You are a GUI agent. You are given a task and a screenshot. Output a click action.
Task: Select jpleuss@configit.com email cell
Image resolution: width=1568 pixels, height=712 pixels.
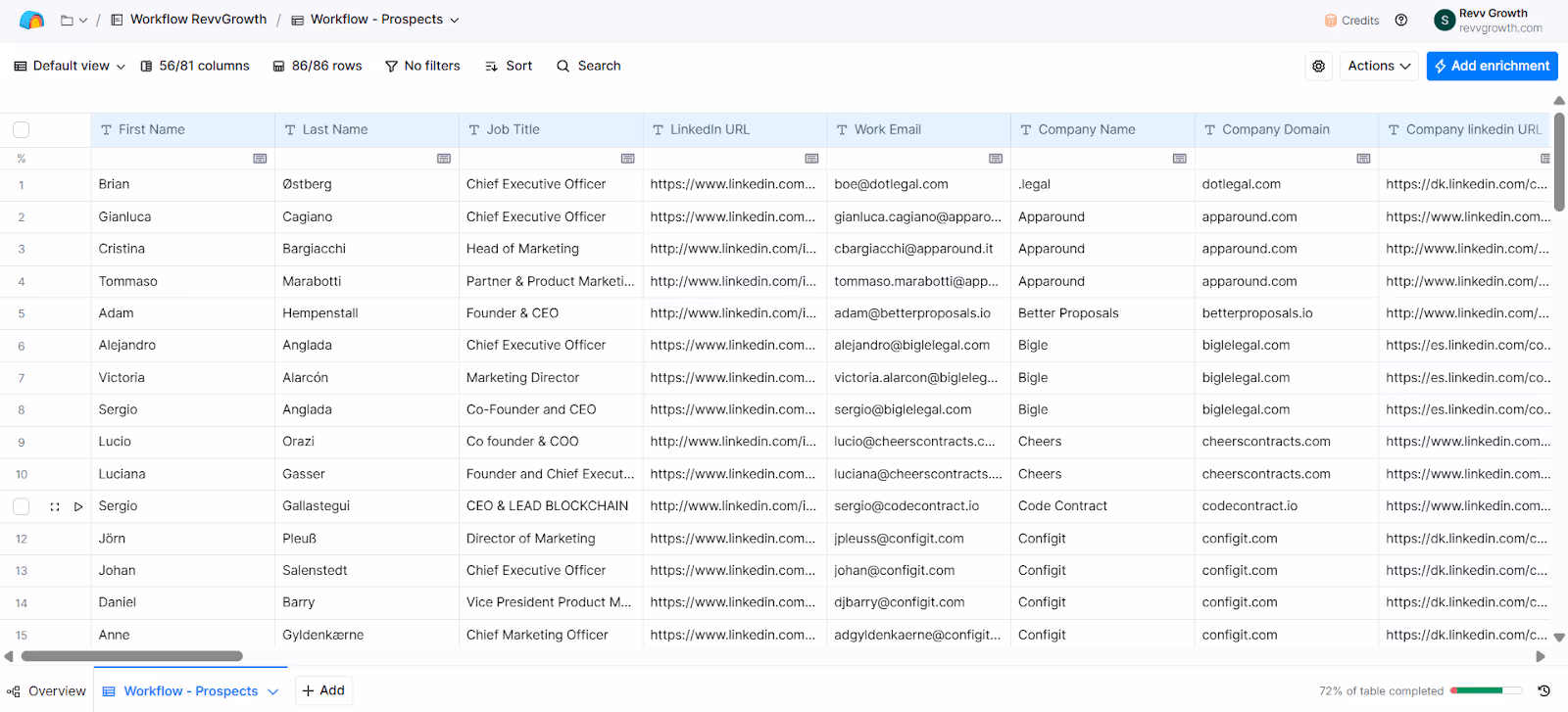[918, 539]
